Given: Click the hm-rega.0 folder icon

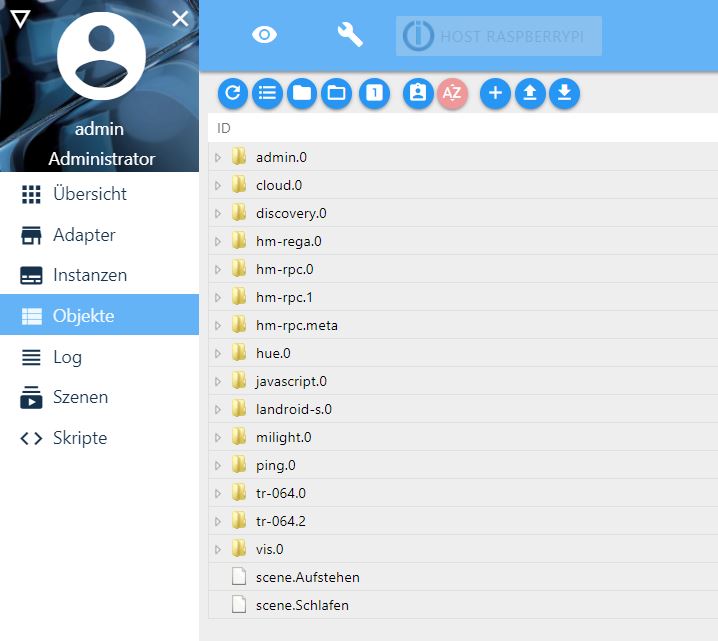Looking at the screenshot, I should click(x=239, y=240).
